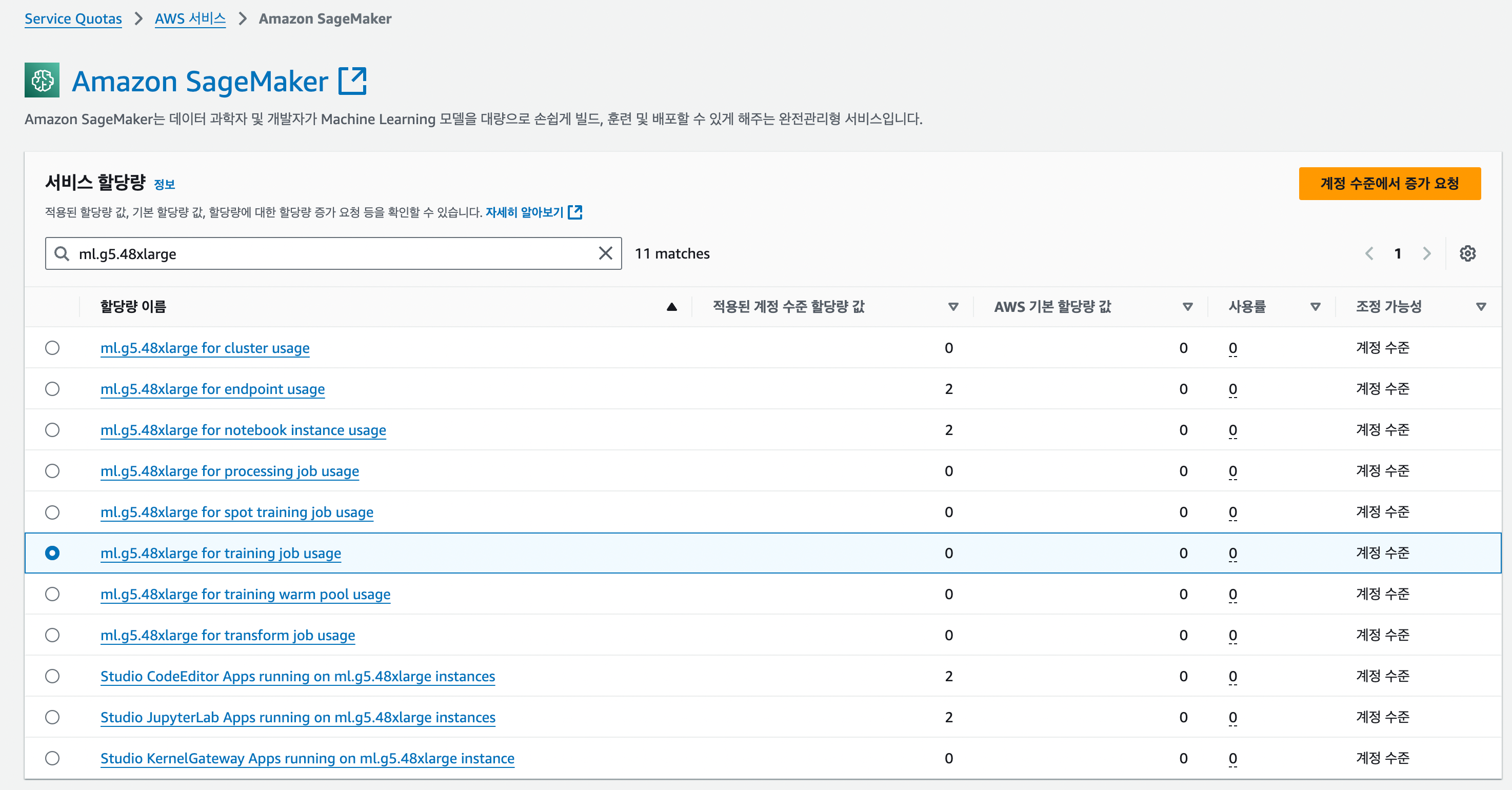Open ml.g5.48xlarge for notebook instance usage link

coord(243,430)
